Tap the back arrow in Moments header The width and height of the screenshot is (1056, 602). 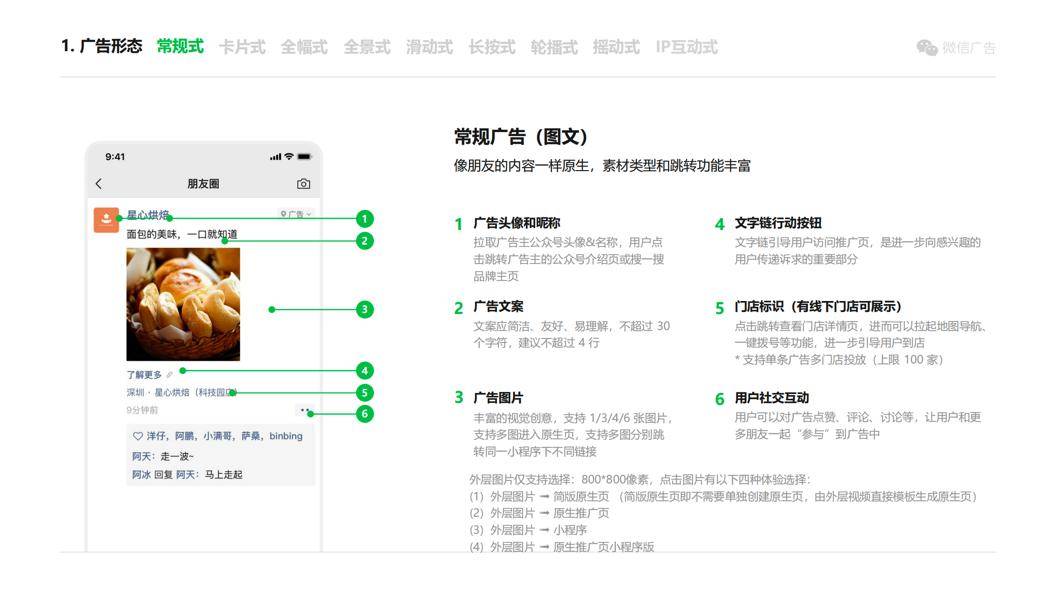(x=99, y=183)
